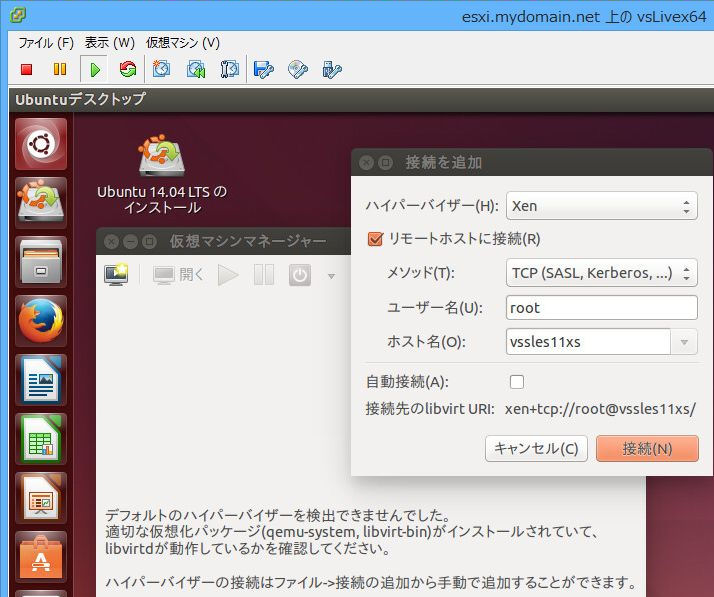Expand the ホスト名 host list arrow
714x597 pixels.
[684, 342]
